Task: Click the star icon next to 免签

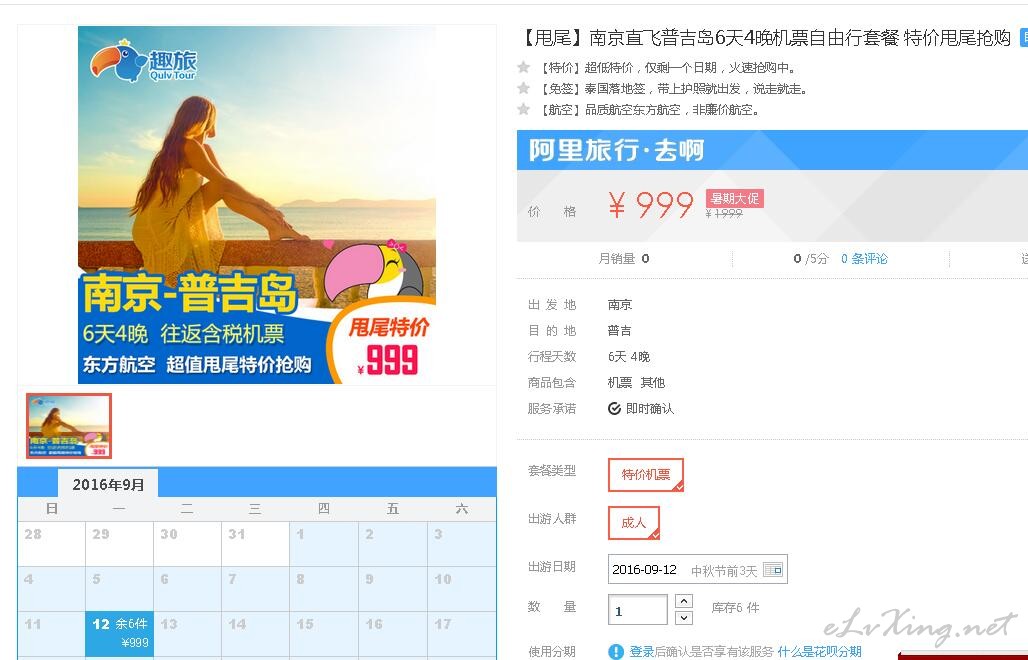Action: [x=523, y=88]
